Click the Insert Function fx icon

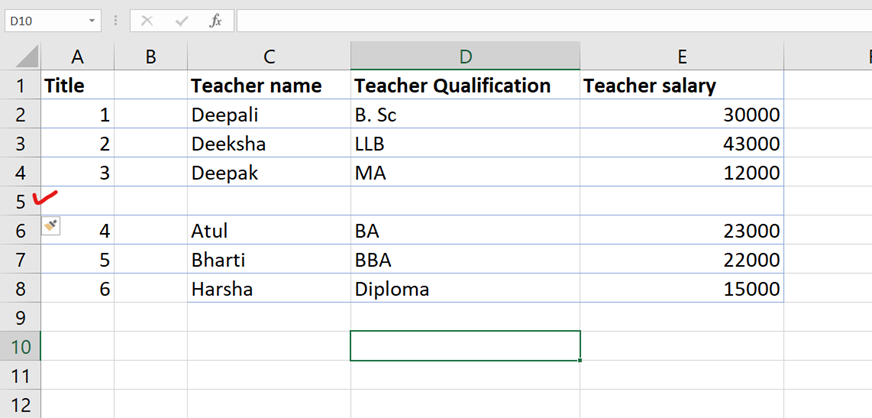pyautogui.click(x=215, y=20)
